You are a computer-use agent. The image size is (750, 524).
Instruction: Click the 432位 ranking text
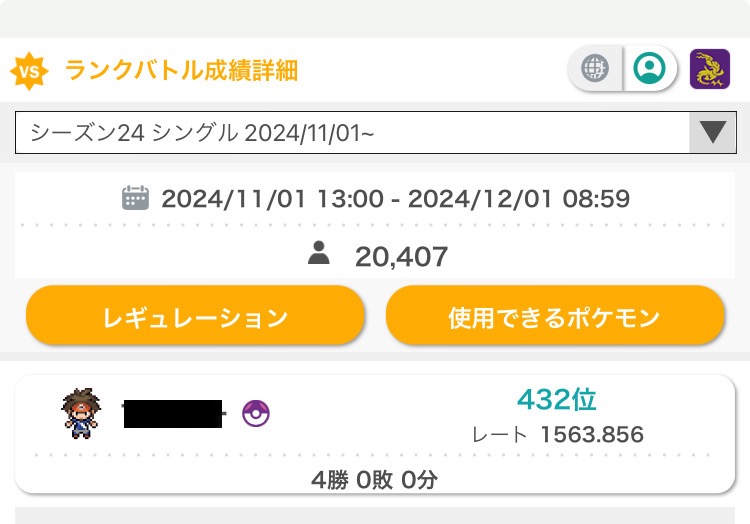[557, 399]
